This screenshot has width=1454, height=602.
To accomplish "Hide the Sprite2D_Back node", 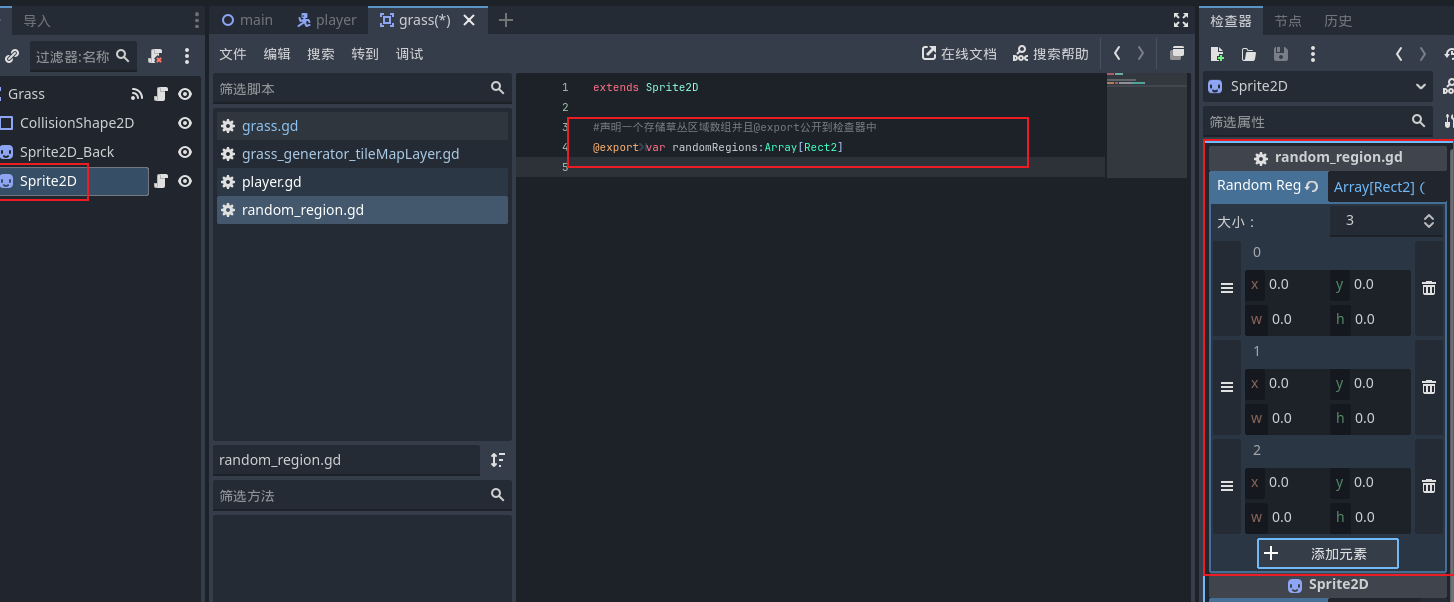I will pyautogui.click(x=185, y=152).
